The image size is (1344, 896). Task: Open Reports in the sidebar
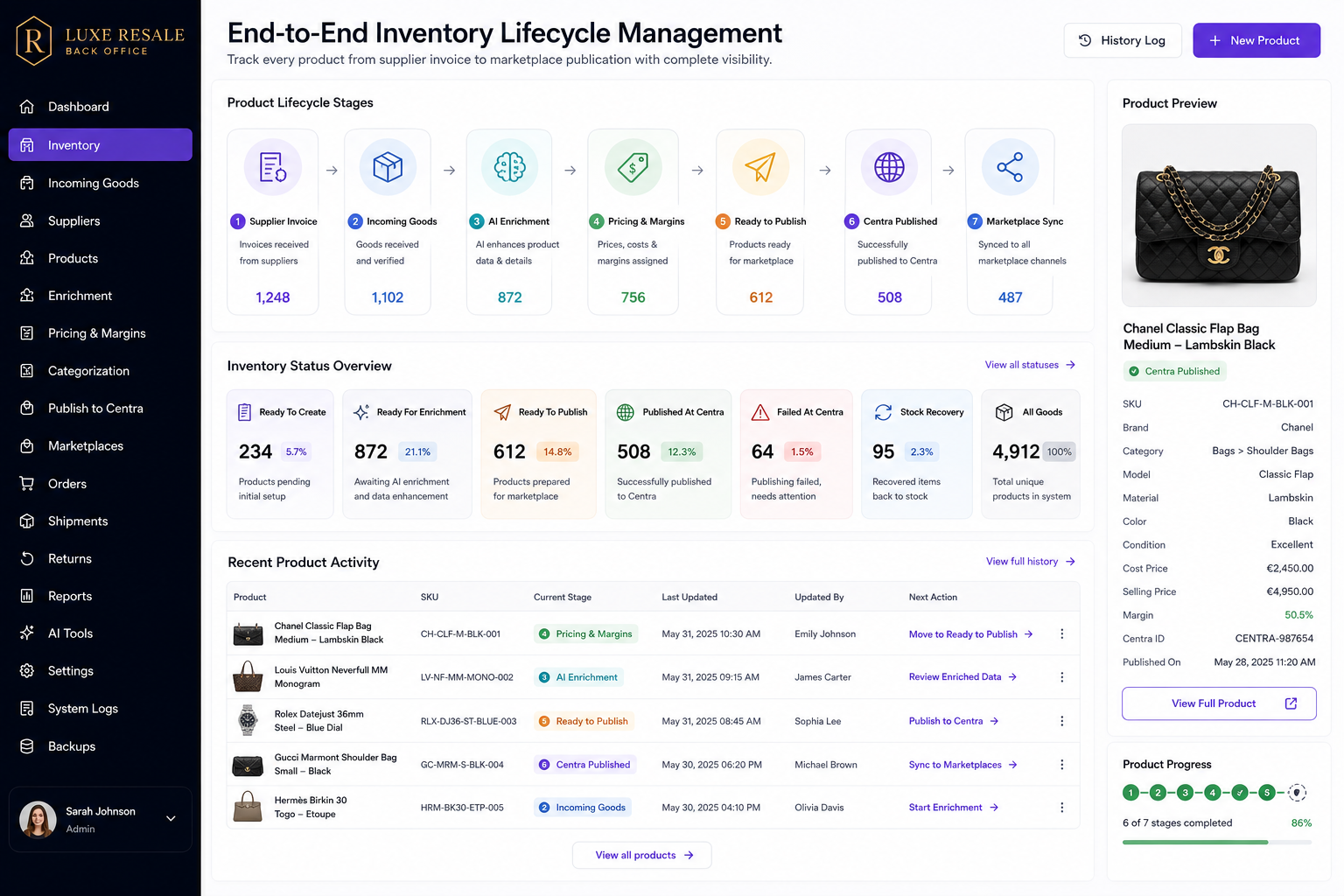pos(101,596)
